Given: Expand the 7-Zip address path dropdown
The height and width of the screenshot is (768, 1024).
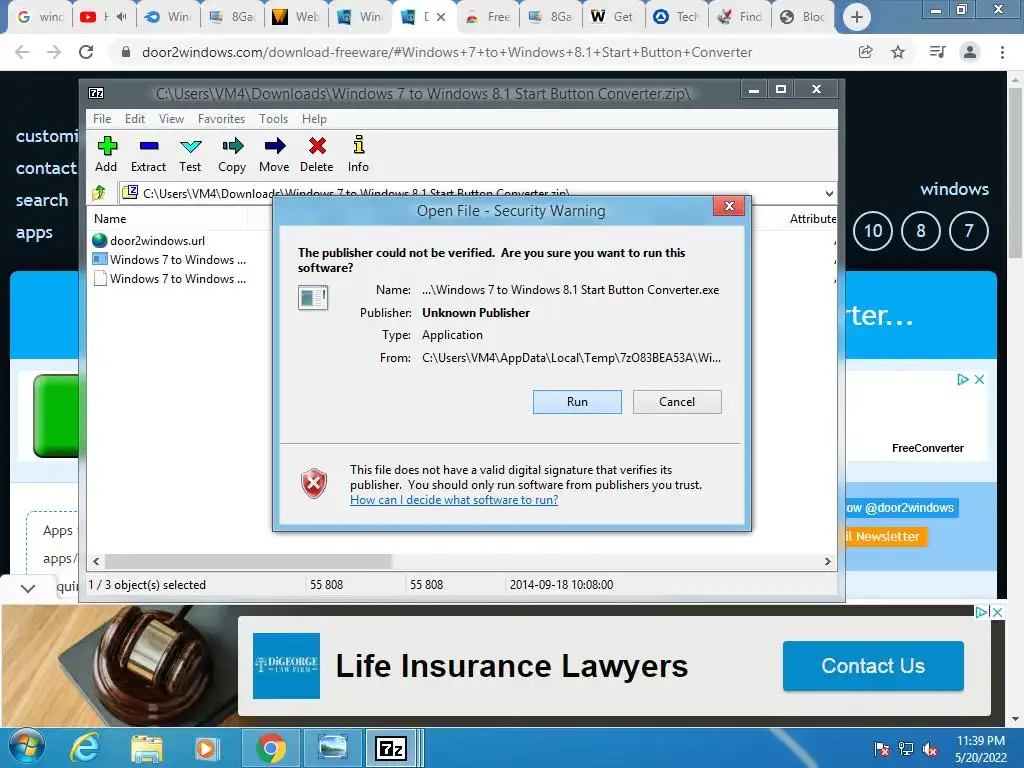Looking at the screenshot, I should click(x=829, y=193).
